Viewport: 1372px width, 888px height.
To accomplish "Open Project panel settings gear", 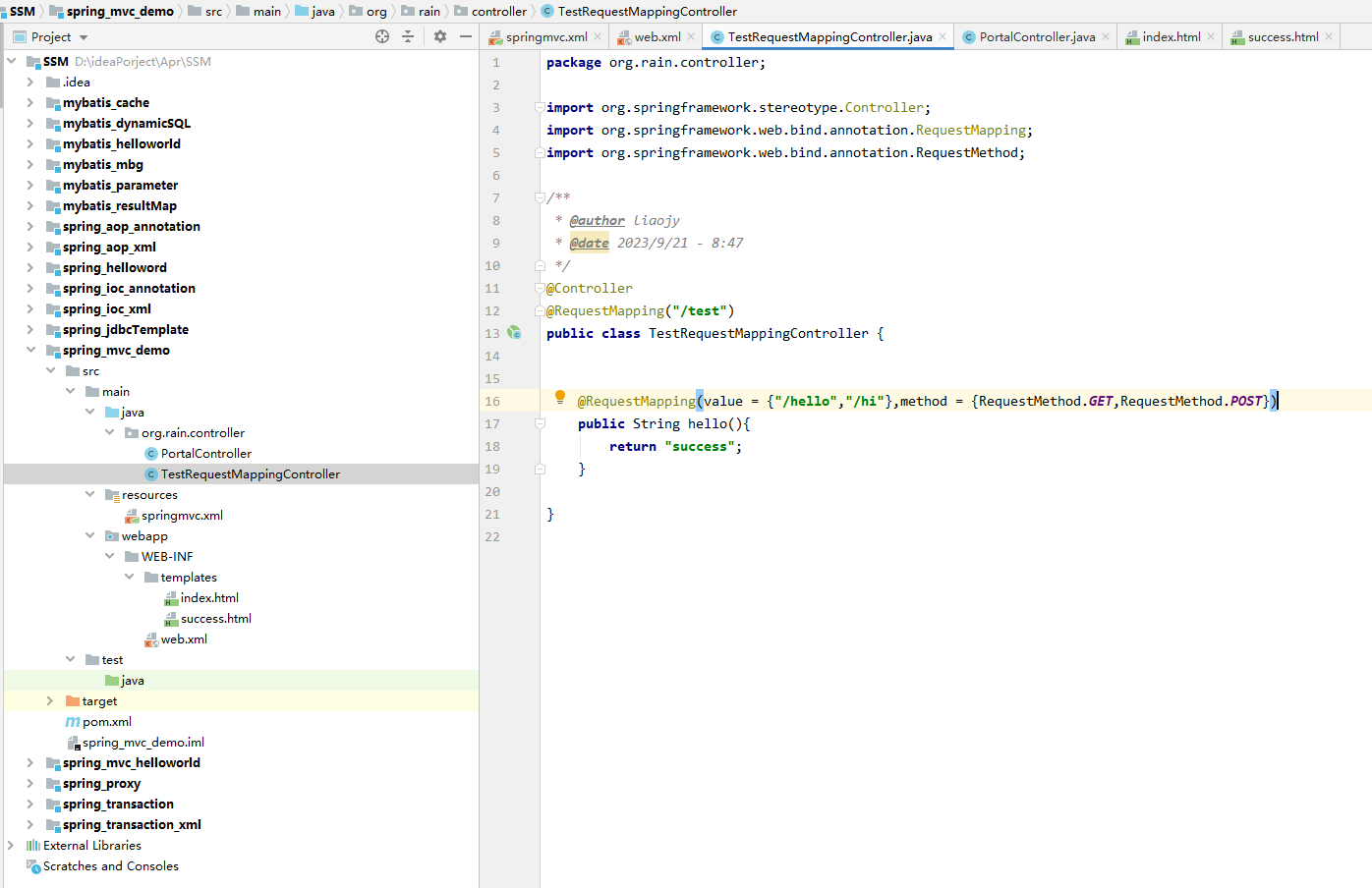I will click(x=440, y=36).
